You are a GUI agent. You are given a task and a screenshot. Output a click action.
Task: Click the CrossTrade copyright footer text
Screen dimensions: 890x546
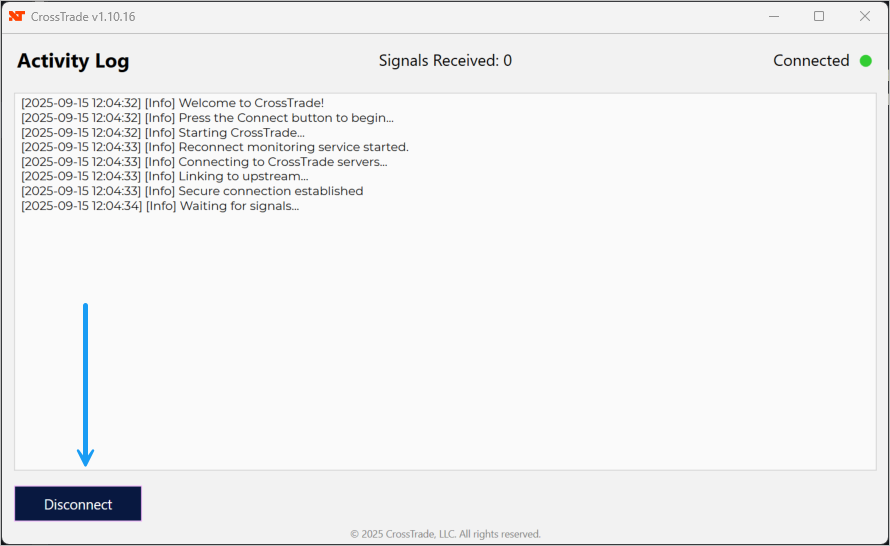point(445,534)
